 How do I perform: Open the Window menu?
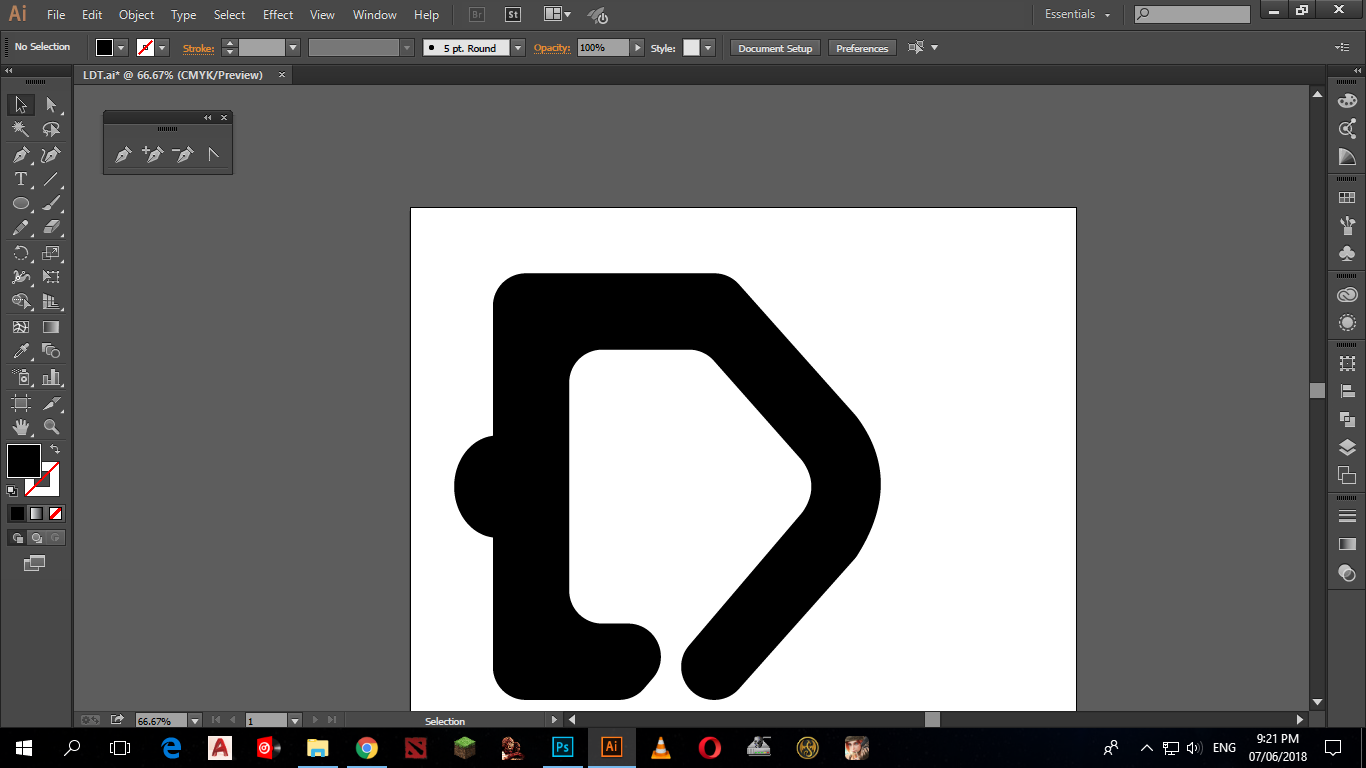[374, 15]
